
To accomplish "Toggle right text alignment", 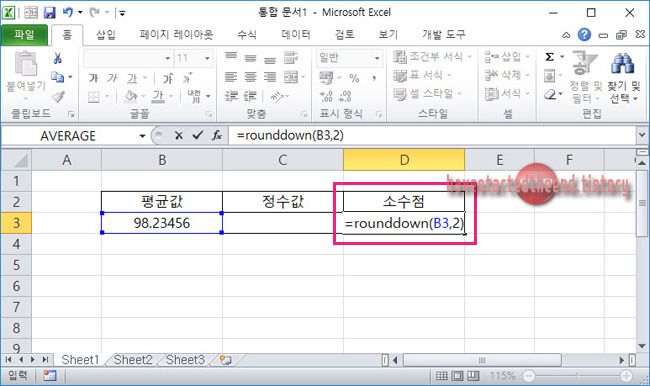I will click(x=270, y=77).
